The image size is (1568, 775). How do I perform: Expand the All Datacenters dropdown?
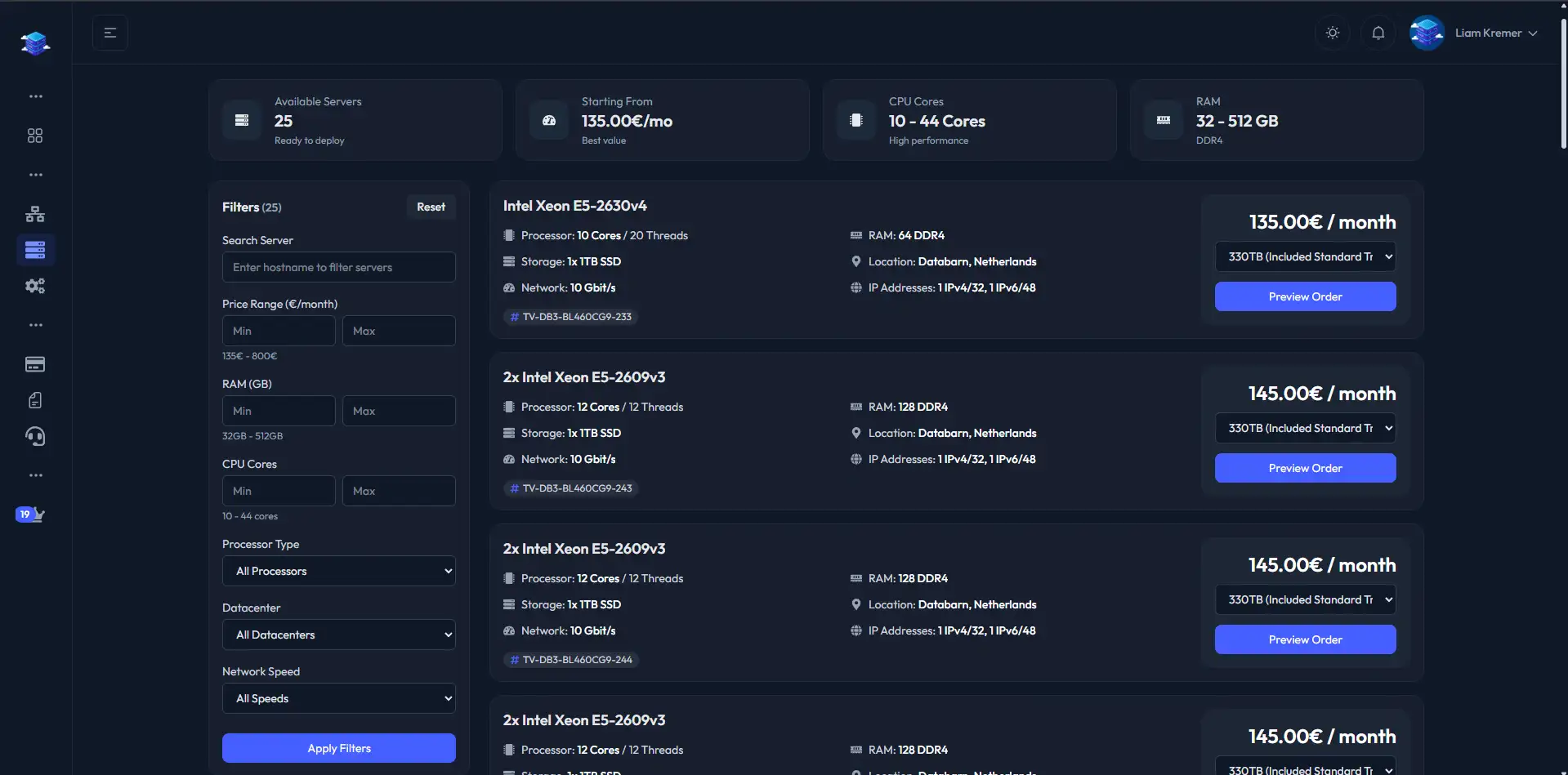(x=338, y=634)
